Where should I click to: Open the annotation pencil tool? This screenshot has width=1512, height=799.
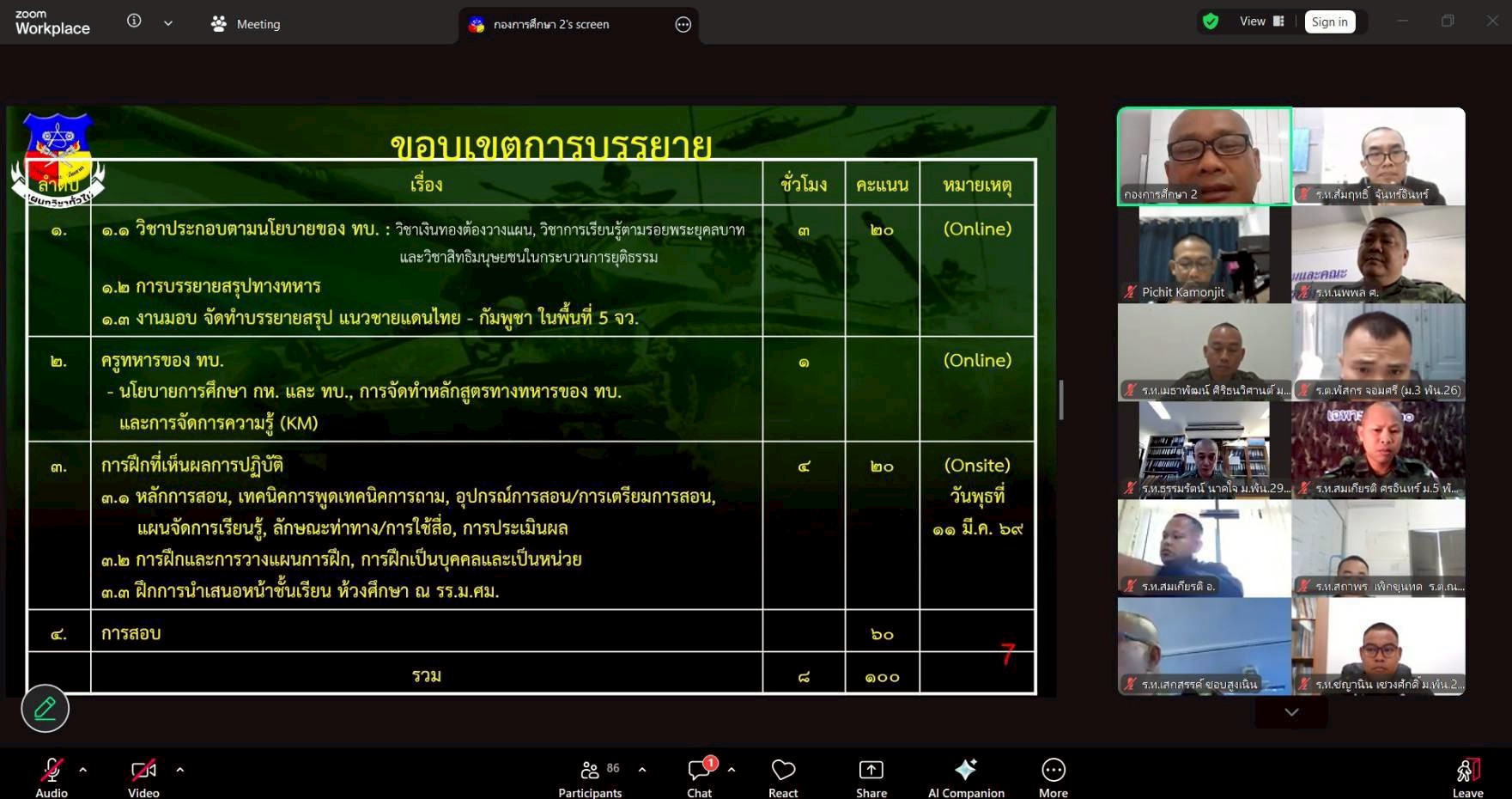pyautogui.click(x=45, y=708)
